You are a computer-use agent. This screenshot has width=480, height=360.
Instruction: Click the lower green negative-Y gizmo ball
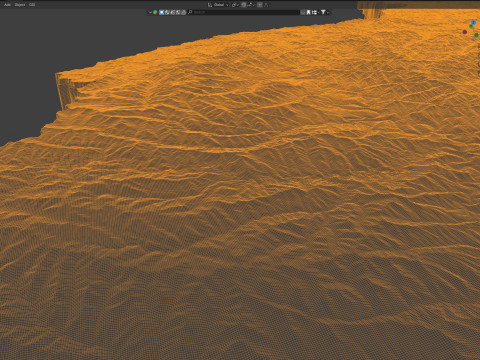pyautogui.click(x=476, y=35)
